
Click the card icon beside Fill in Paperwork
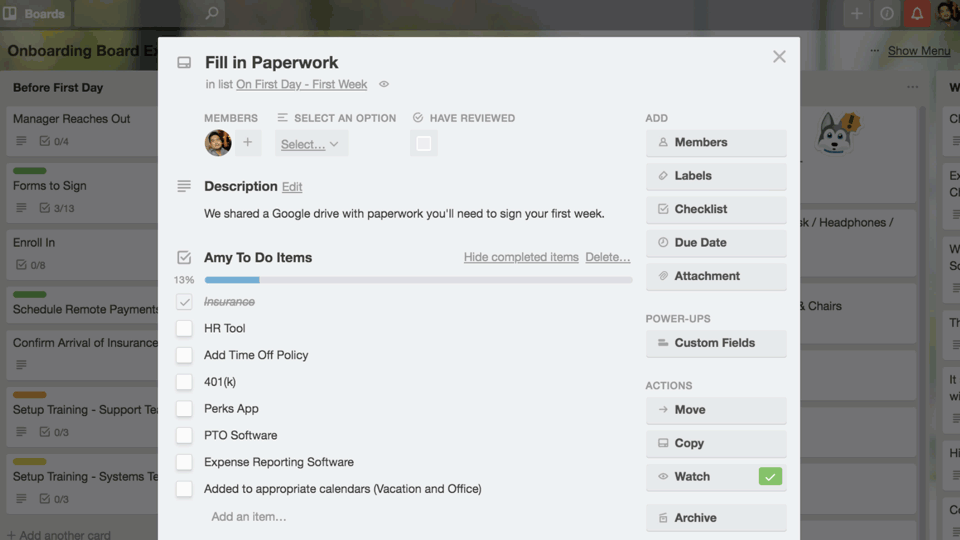[184, 63]
